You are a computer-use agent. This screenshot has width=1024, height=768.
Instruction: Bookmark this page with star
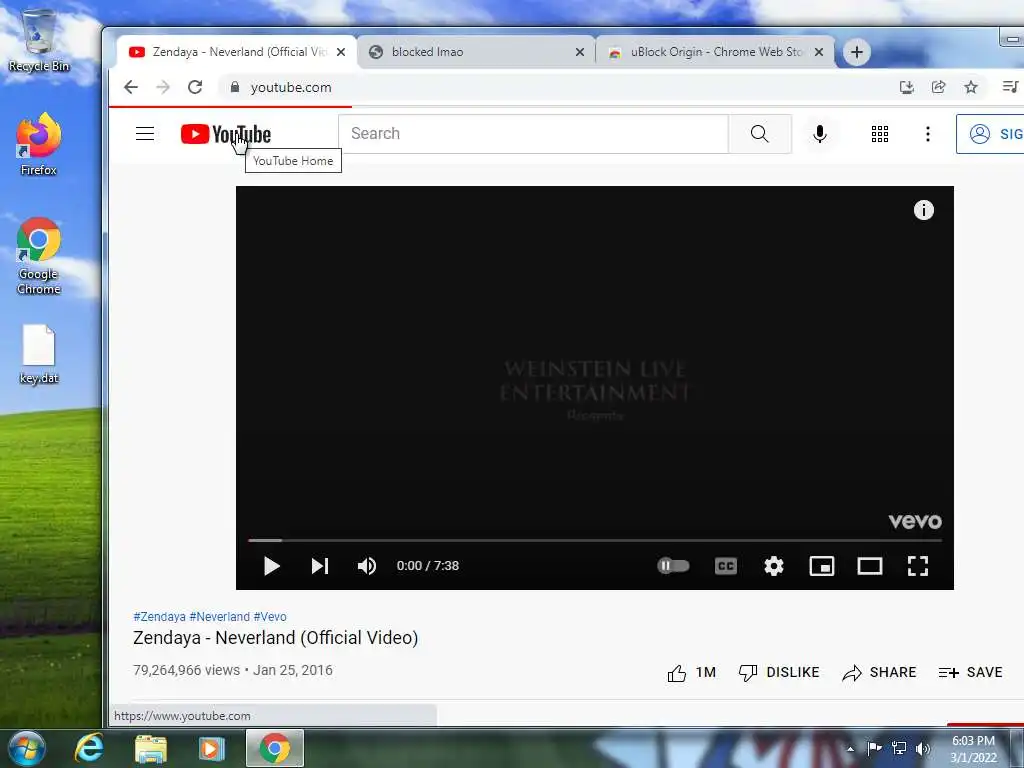971,87
